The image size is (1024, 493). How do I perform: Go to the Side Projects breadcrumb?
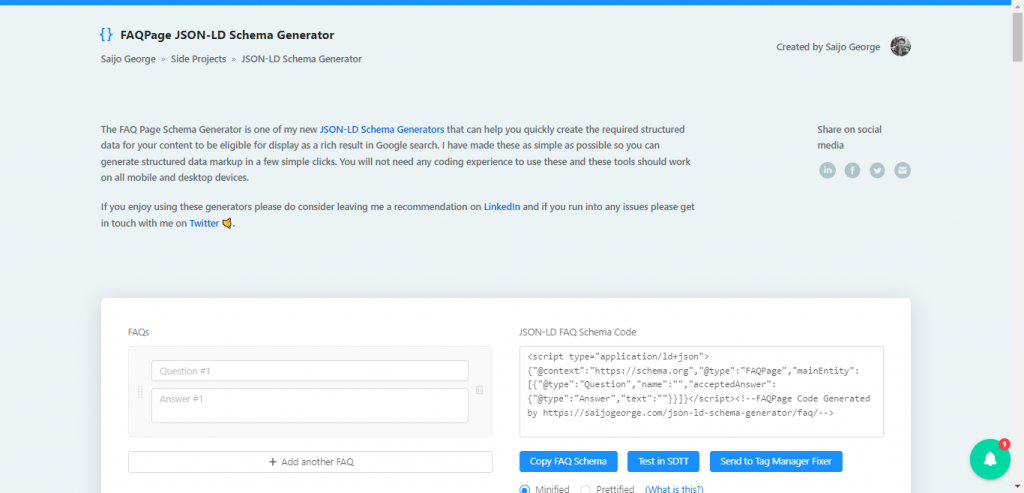199,59
